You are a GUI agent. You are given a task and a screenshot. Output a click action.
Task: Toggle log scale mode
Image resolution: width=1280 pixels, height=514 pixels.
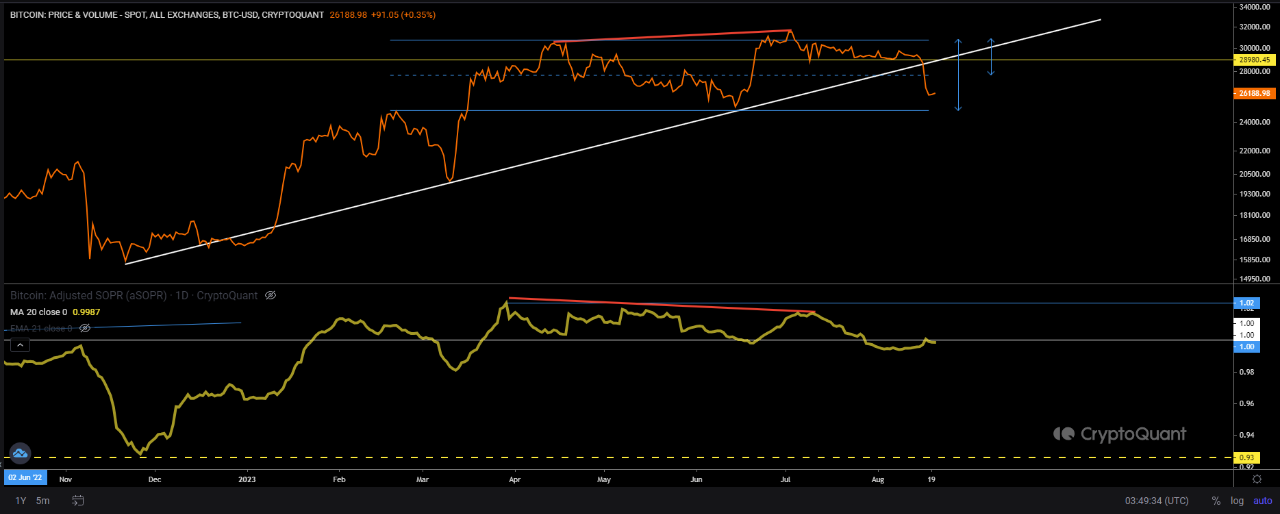[x=1236, y=500]
